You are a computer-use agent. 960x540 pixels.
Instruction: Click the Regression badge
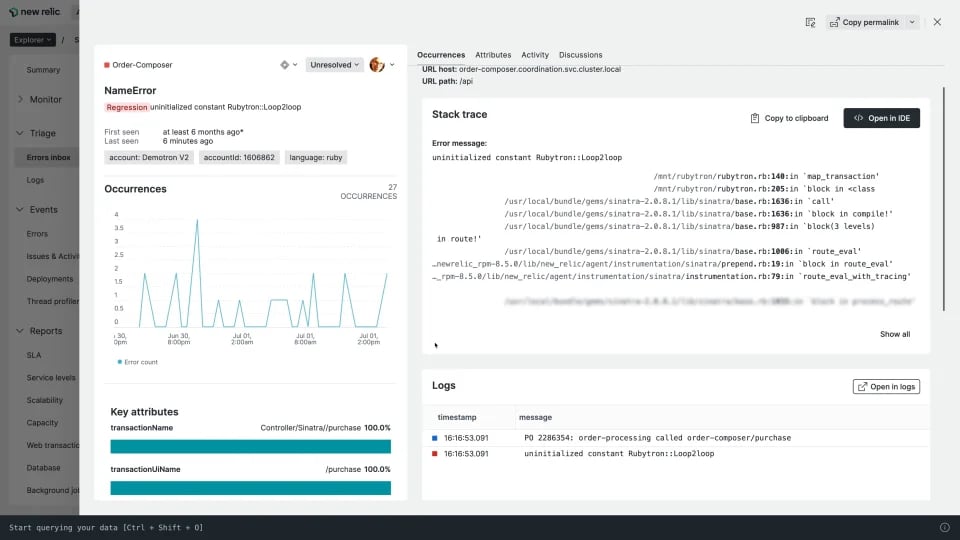127,107
